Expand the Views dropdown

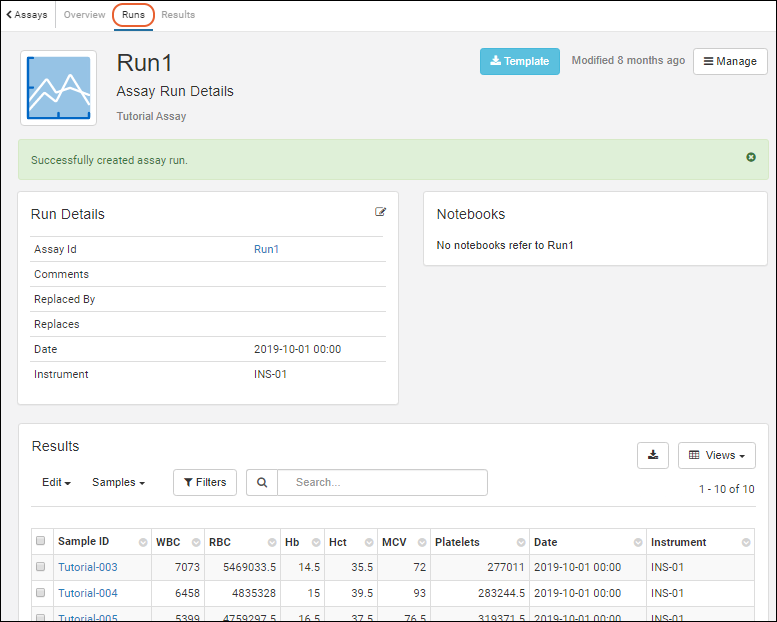pyautogui.click(x=716, y=455)
